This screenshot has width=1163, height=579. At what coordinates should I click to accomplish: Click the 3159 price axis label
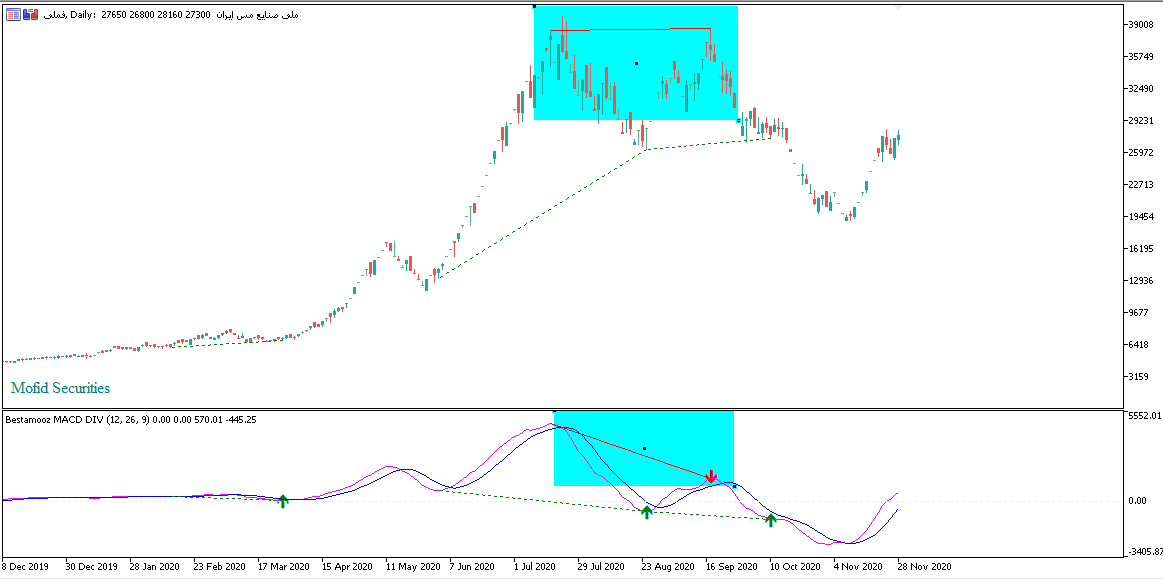[1139, 376]
